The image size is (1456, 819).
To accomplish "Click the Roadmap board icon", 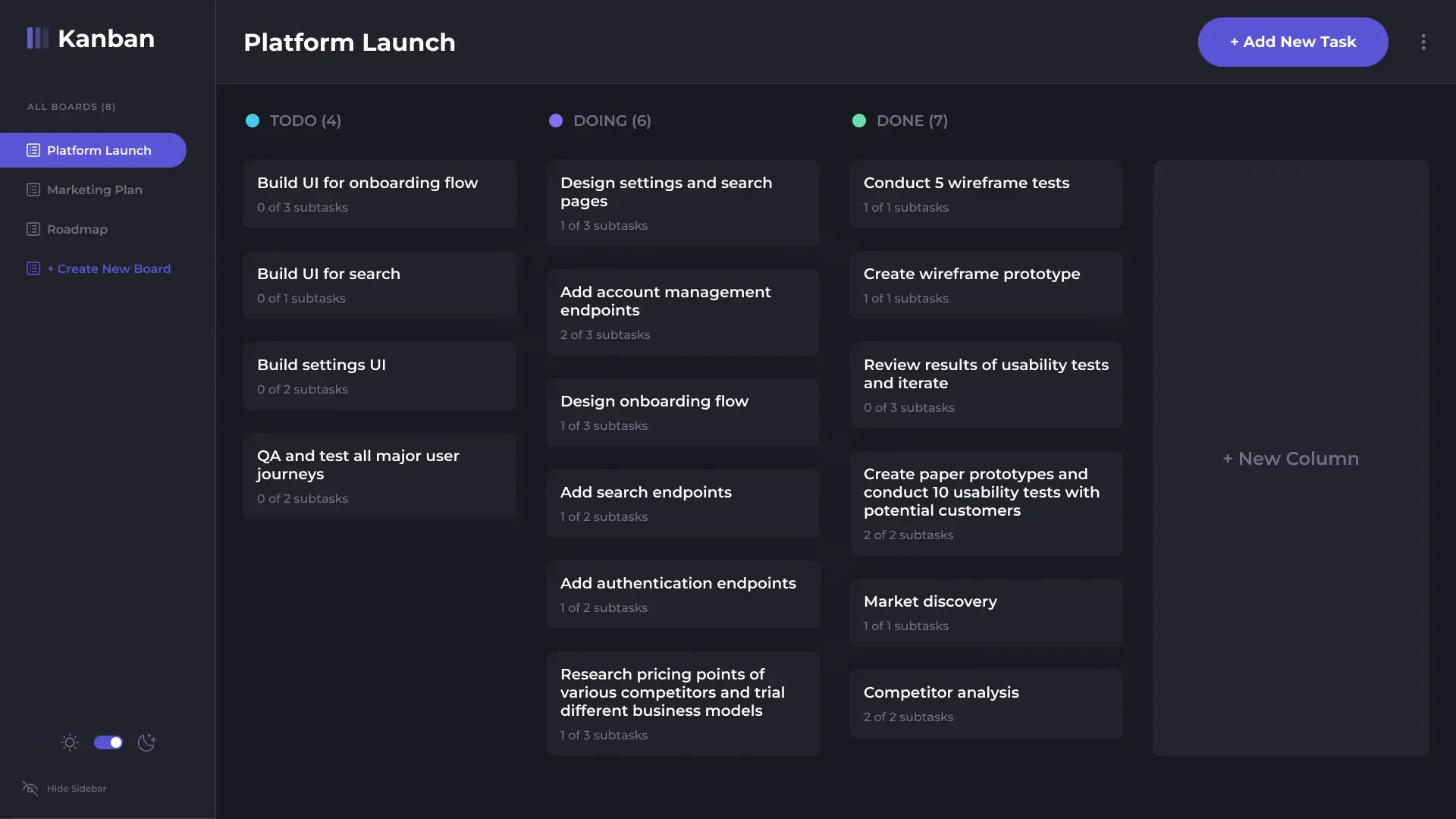I will pyautogui.click(x=33, y=229).
